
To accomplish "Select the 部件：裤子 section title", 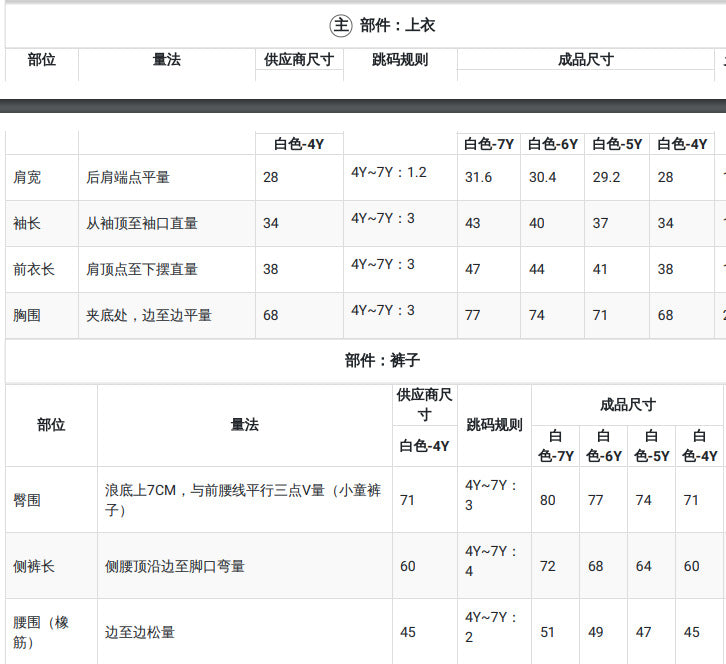I will pos(382,360).
